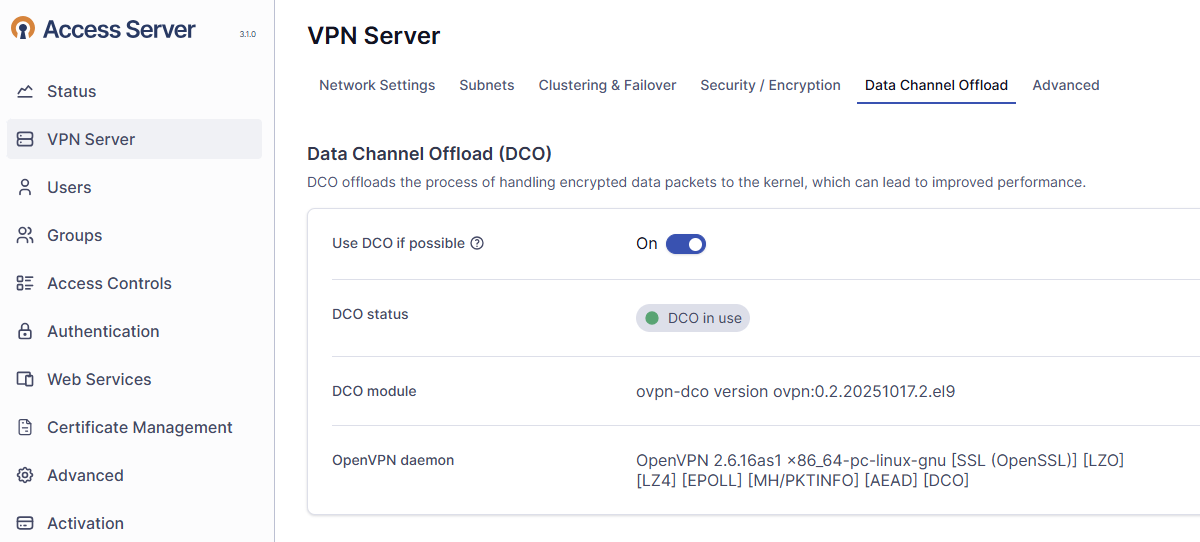Click the help icon beside Use DCO

(477, 243)
